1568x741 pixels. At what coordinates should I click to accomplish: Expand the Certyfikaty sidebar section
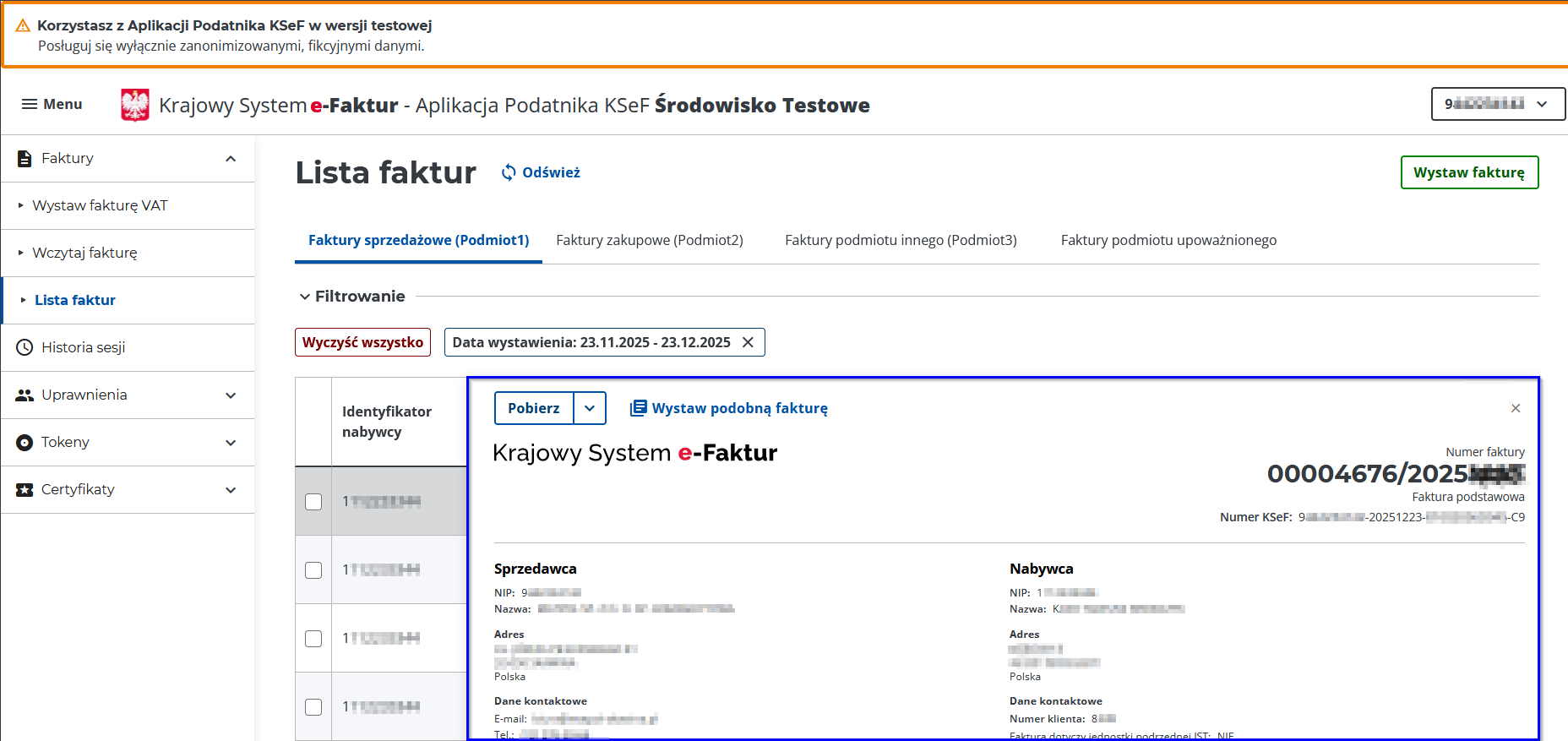(x=231, y=489)
